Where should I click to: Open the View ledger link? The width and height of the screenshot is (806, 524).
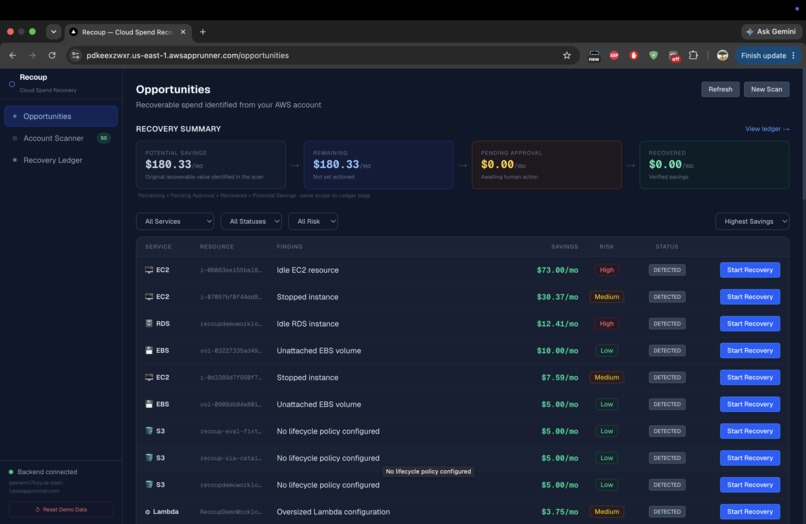point(767,129)
